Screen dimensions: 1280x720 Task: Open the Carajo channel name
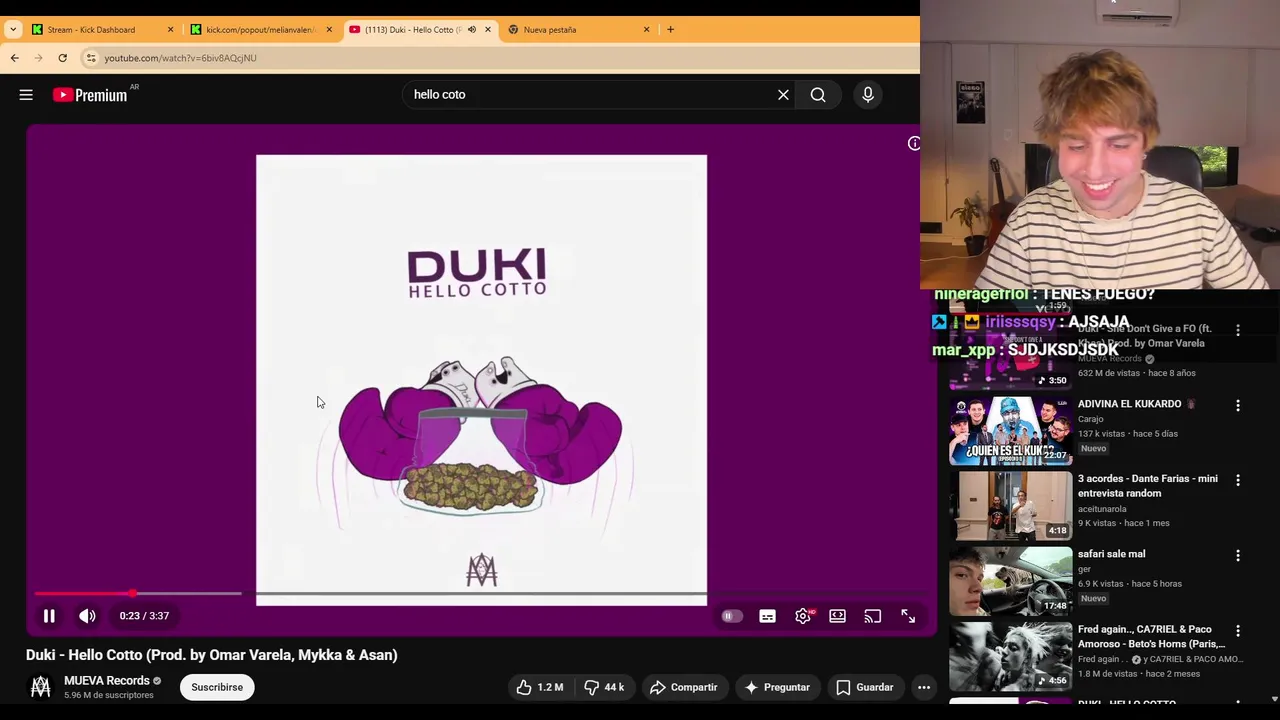coord(1091,419)
